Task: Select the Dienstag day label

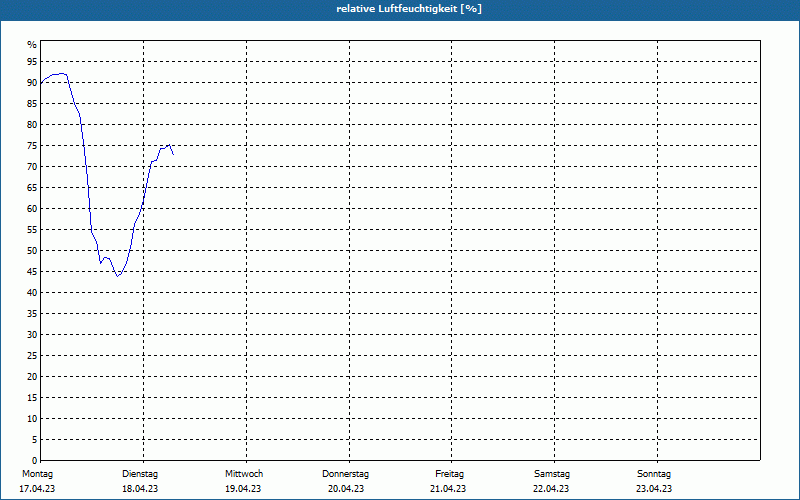Action: [140, 474]
